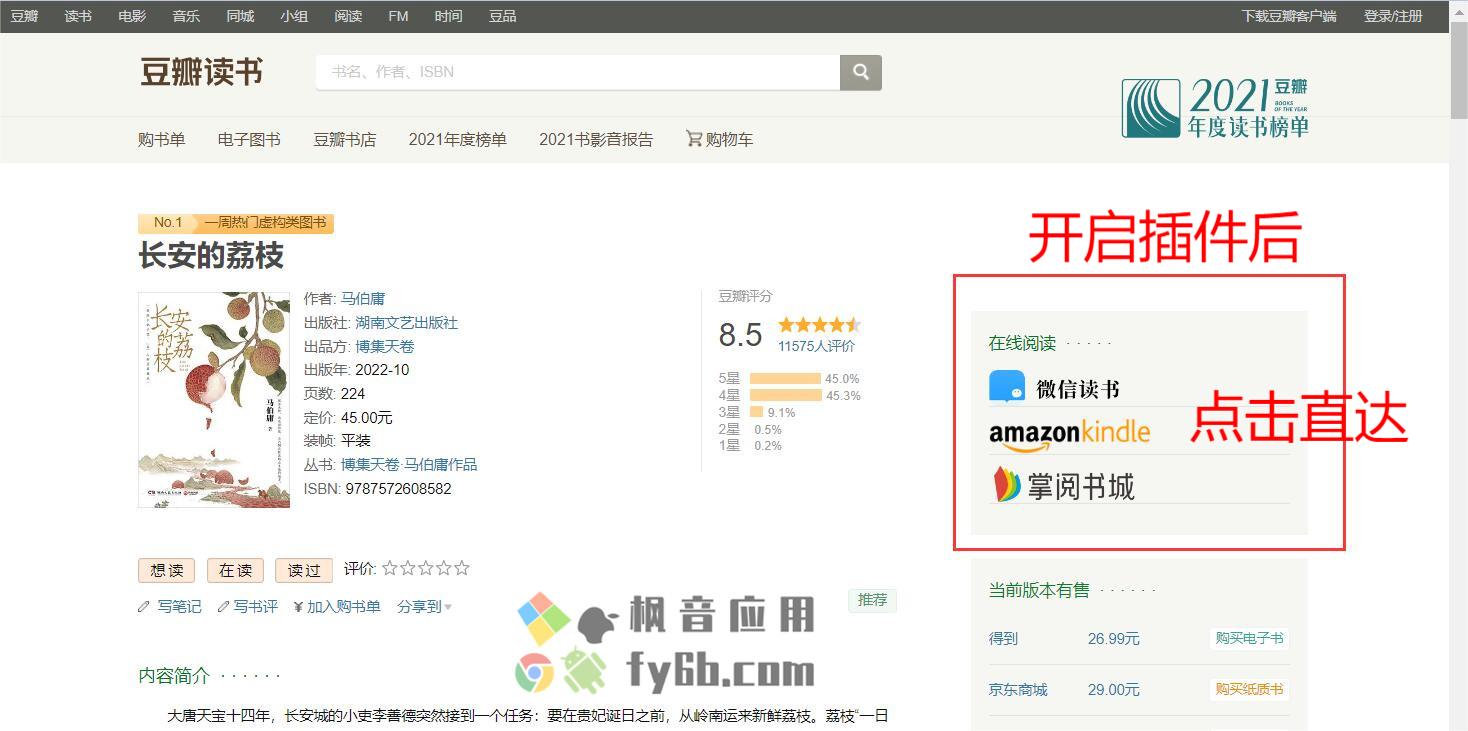Click the 5星 rating bar
The image size is (1468, 731).
tap(785, 378)
